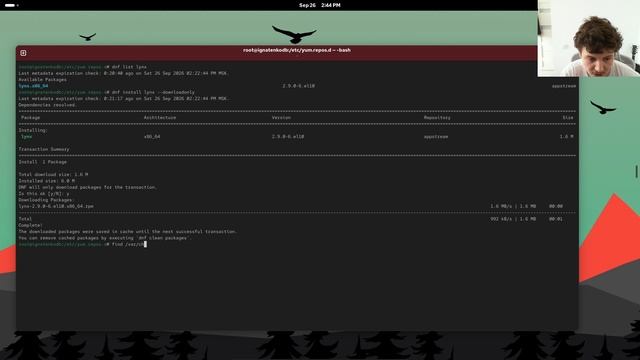Click the 'dnf clean packages' hint line

click(104, 238)
